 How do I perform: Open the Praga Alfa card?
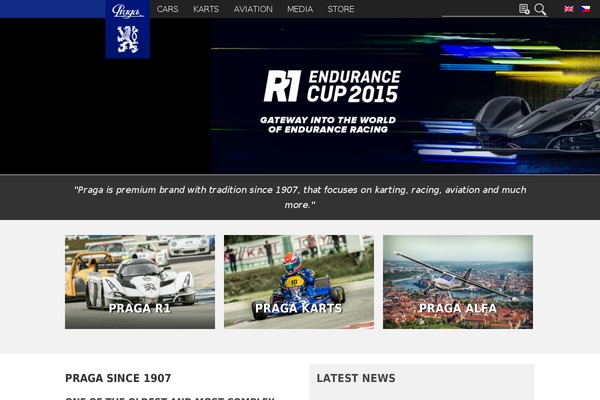tap(458, 282)
